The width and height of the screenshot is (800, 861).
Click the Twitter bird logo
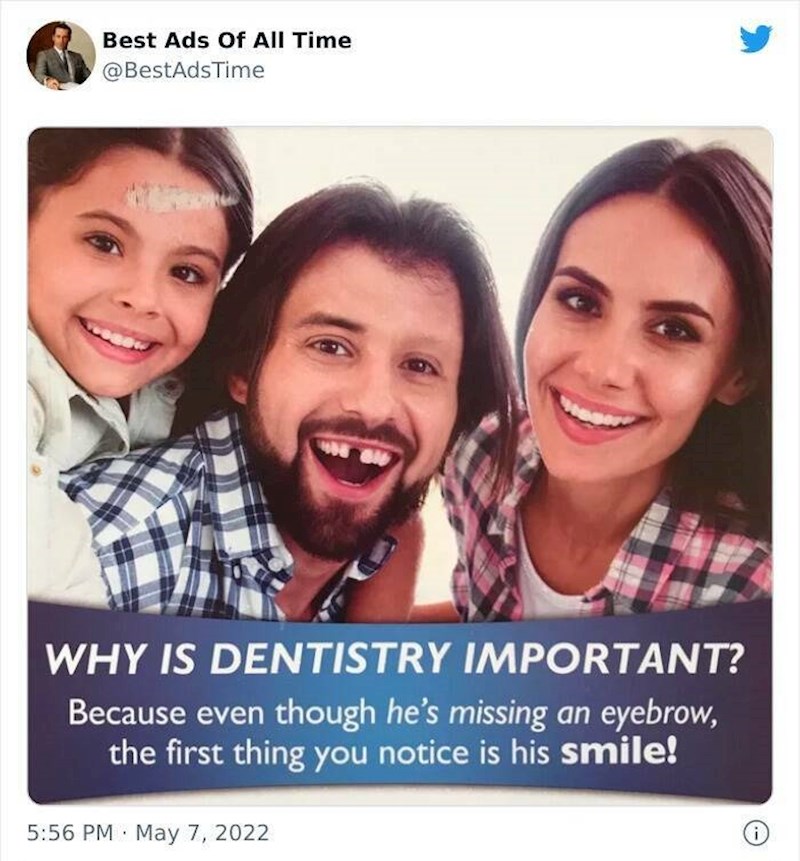tap(756, 40)
